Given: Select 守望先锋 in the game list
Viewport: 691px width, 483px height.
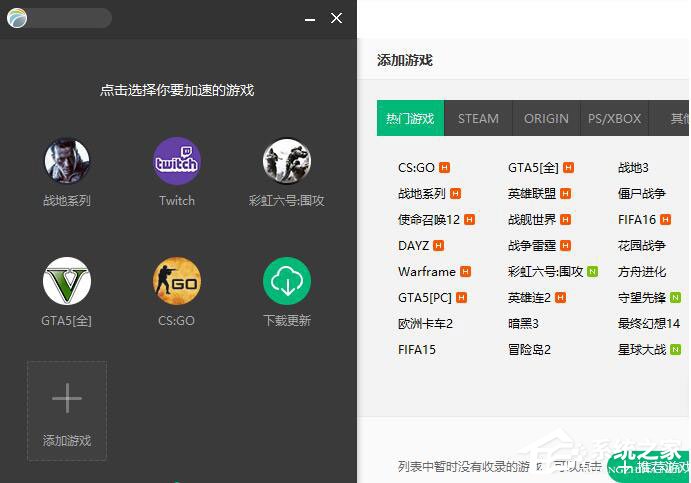Looking at the screenshot, I should [642, 297].
